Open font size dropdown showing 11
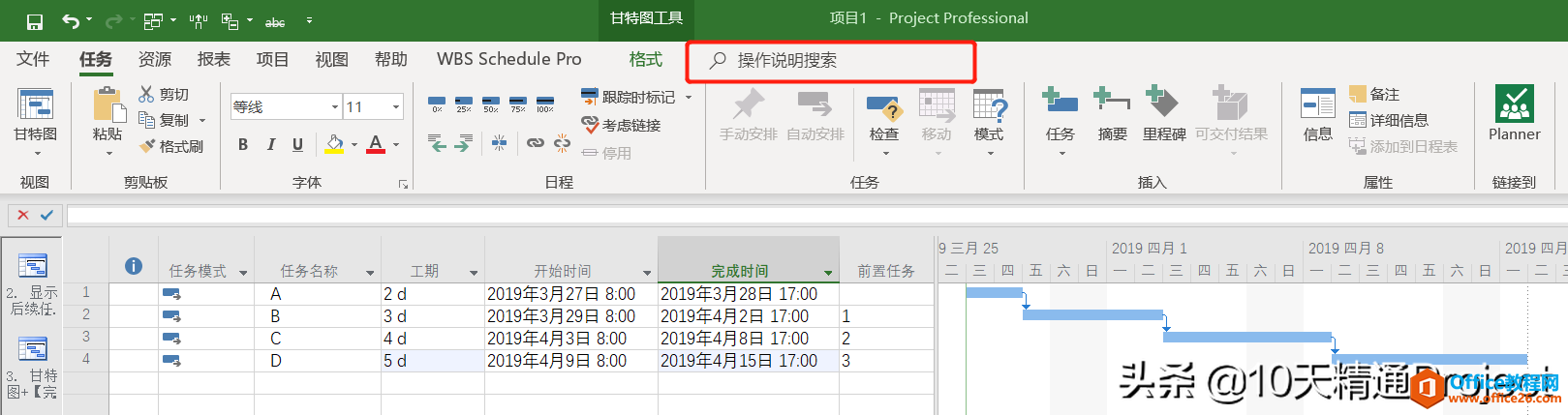 pos(396,106)
